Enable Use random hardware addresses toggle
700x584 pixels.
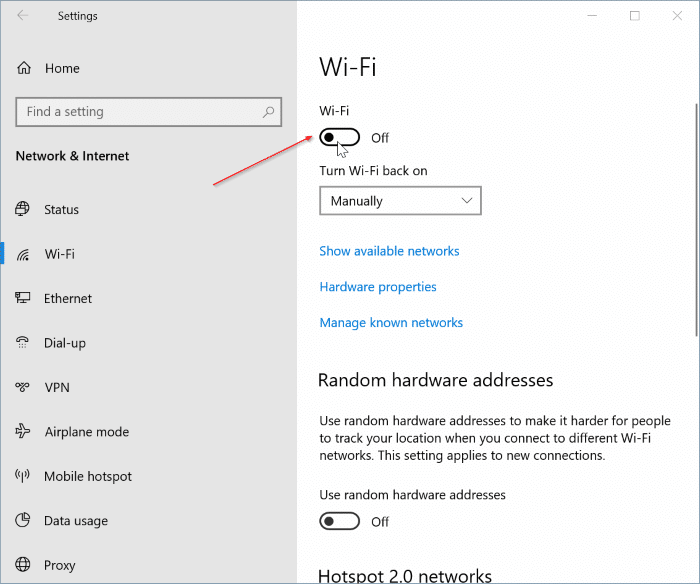point(339,521)
